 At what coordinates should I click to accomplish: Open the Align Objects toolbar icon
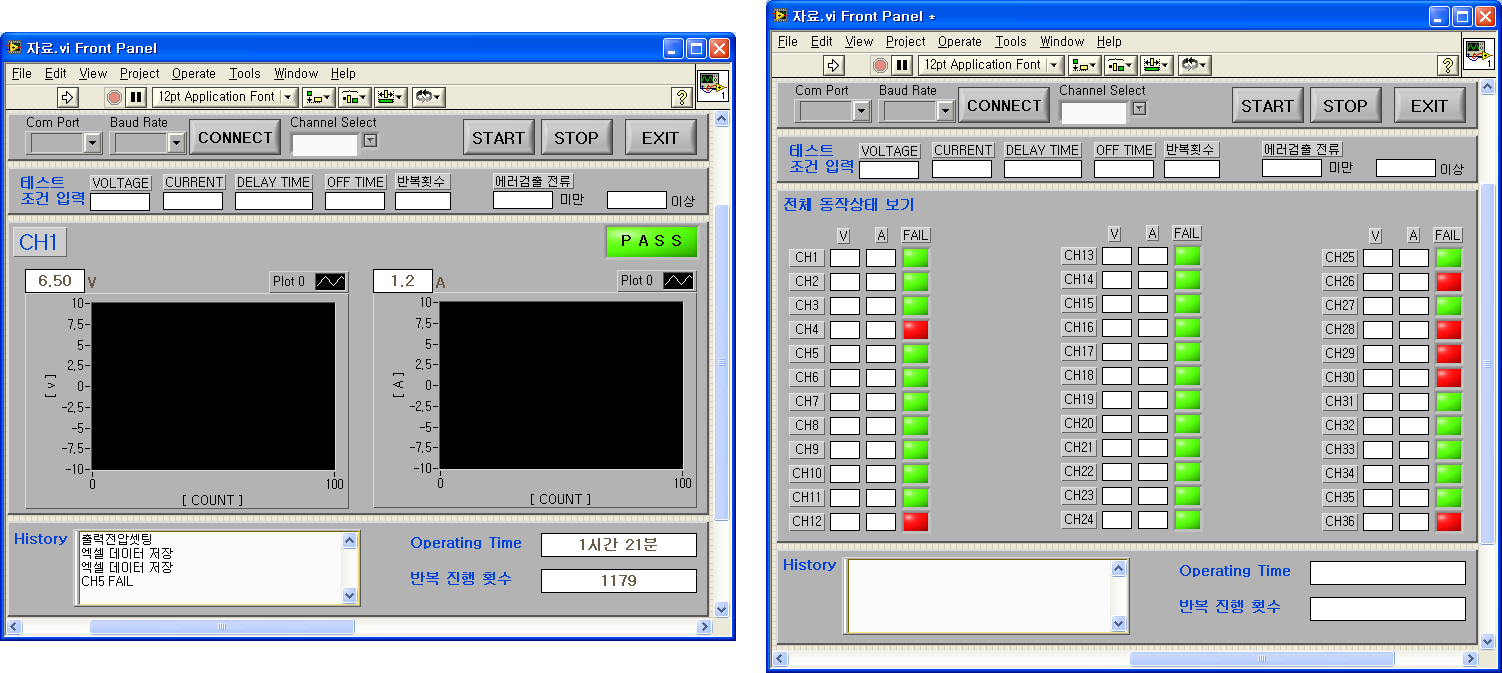point(317,96)
